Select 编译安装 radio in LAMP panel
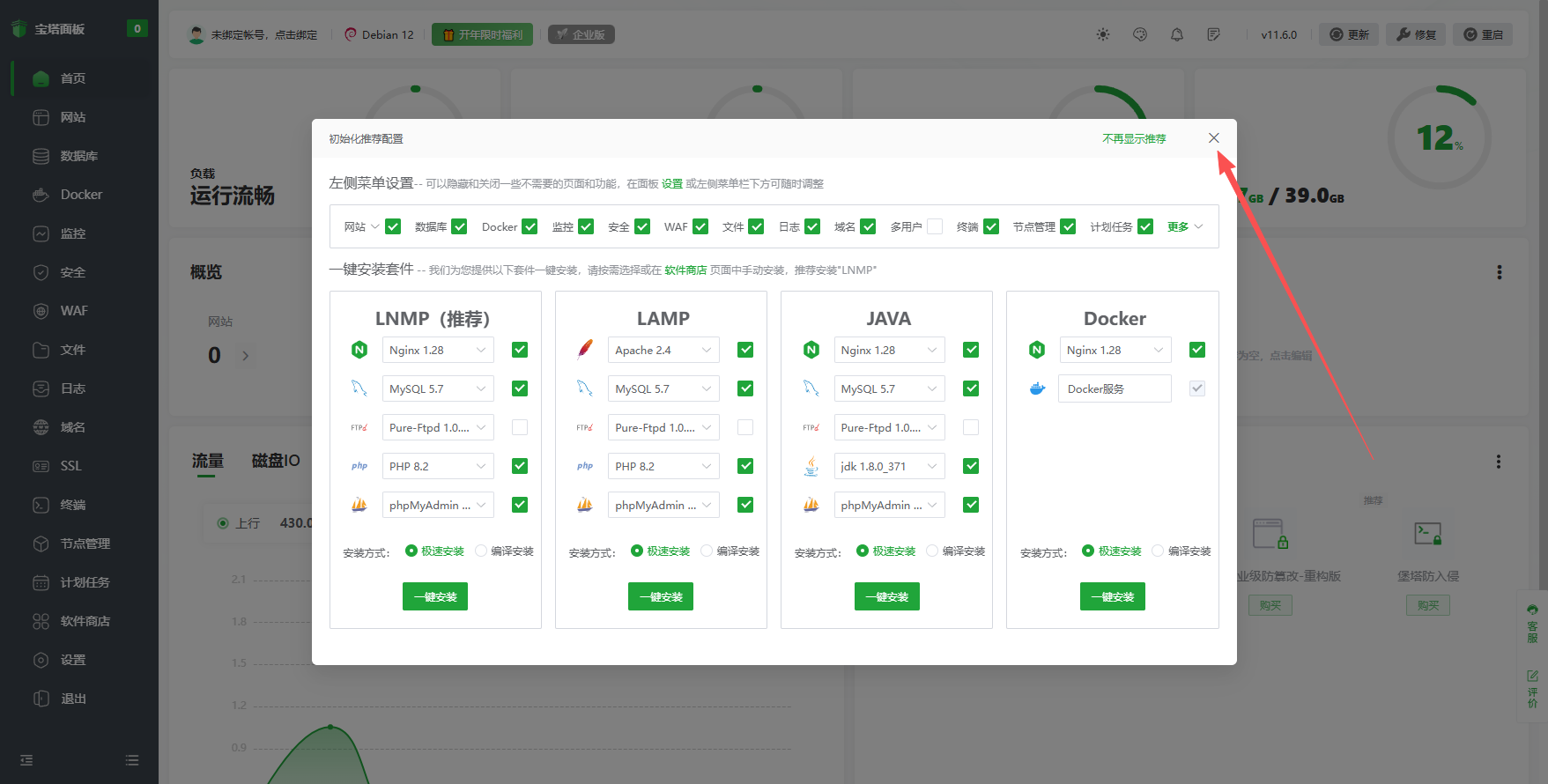Viewport: 1548px width, 784px height. click(707, 551)
